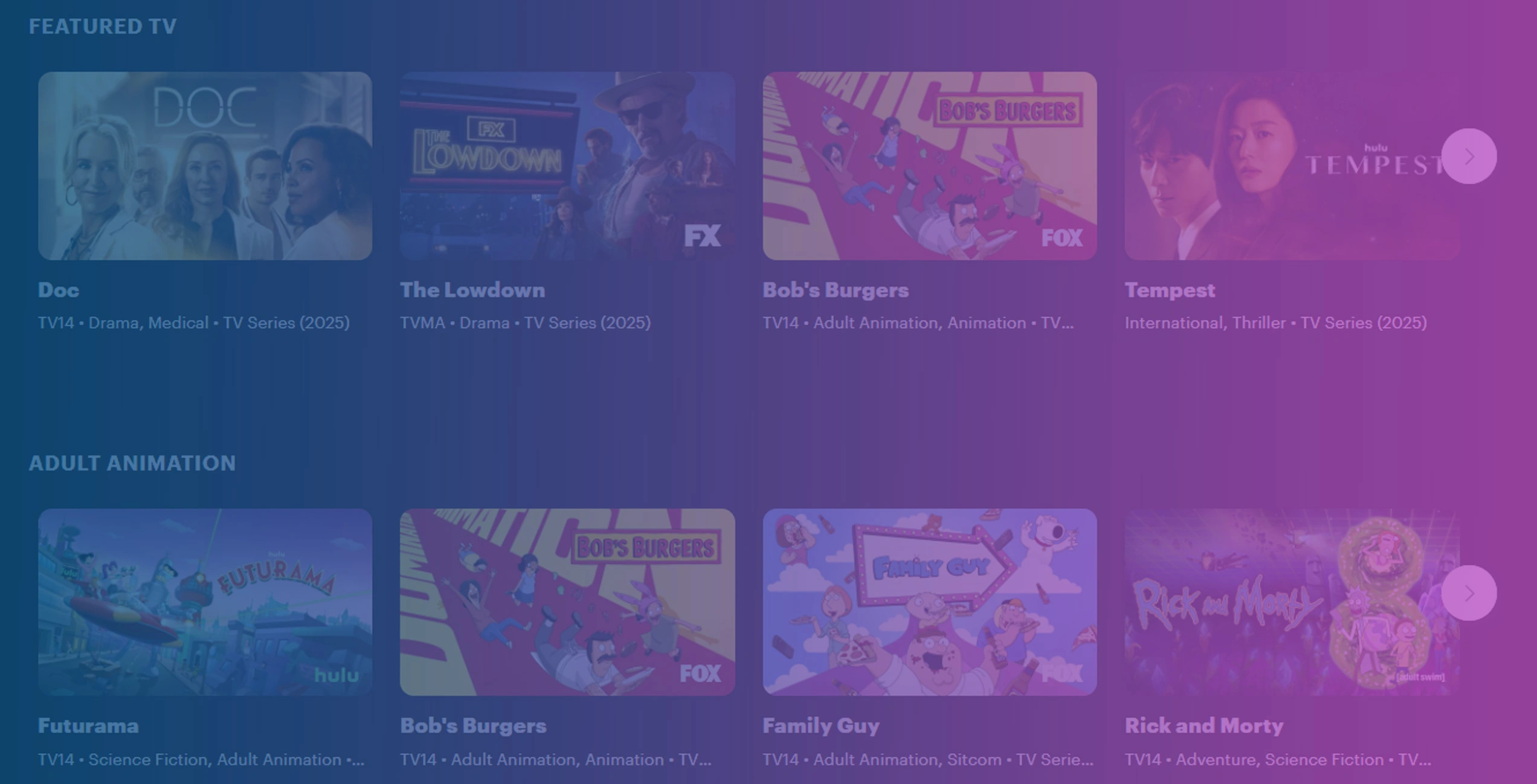Click the Featured TV section heading
The height and width of the screenshot is (784, 1537).
pos(103,27)
